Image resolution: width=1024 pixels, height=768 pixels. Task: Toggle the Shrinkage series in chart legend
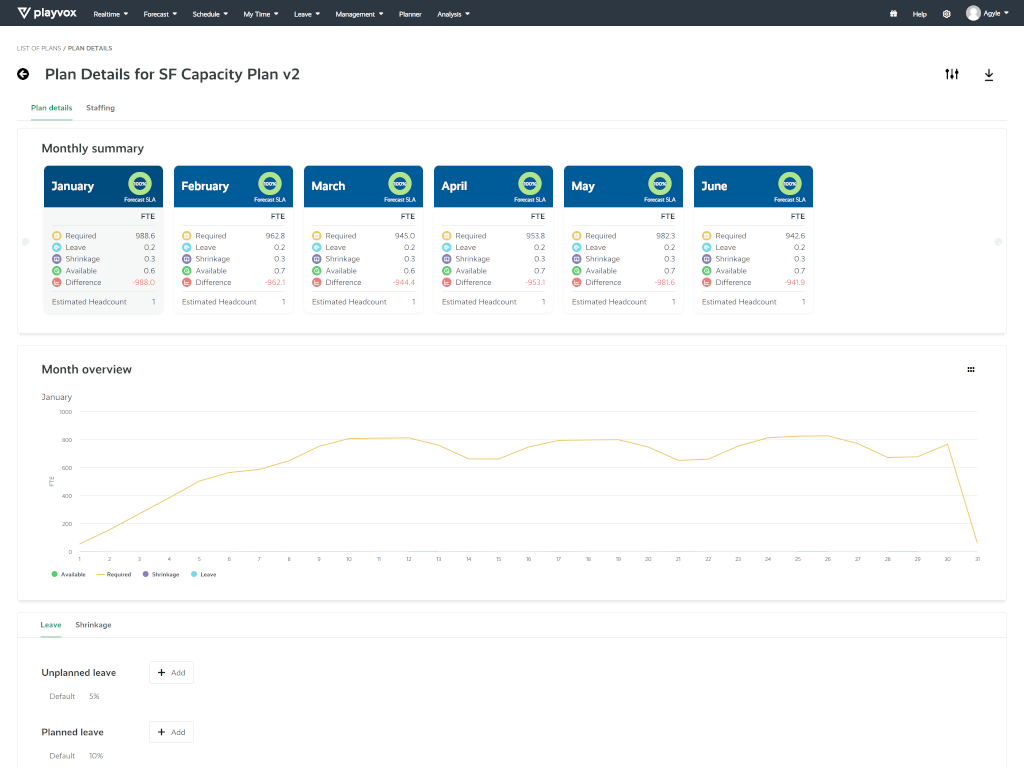point(161,574)
